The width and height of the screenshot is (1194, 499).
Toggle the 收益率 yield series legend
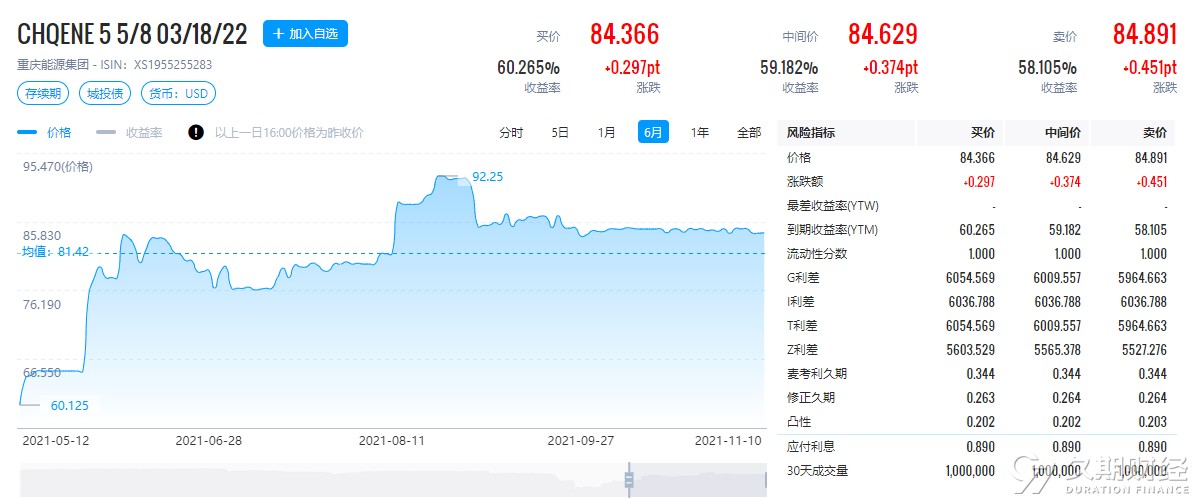click(129, 133)
